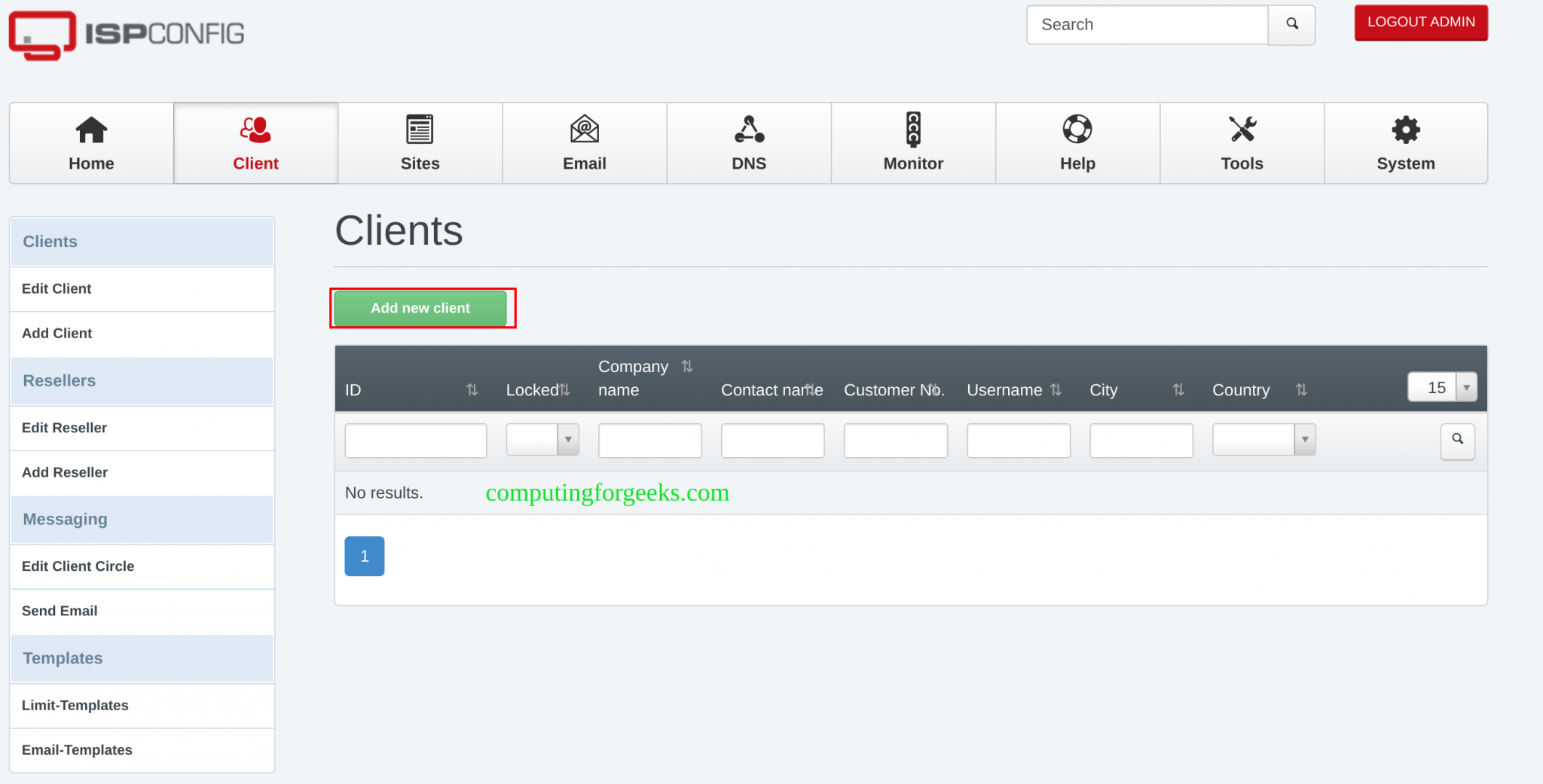Toggle sorting on the Country column

1303,390
